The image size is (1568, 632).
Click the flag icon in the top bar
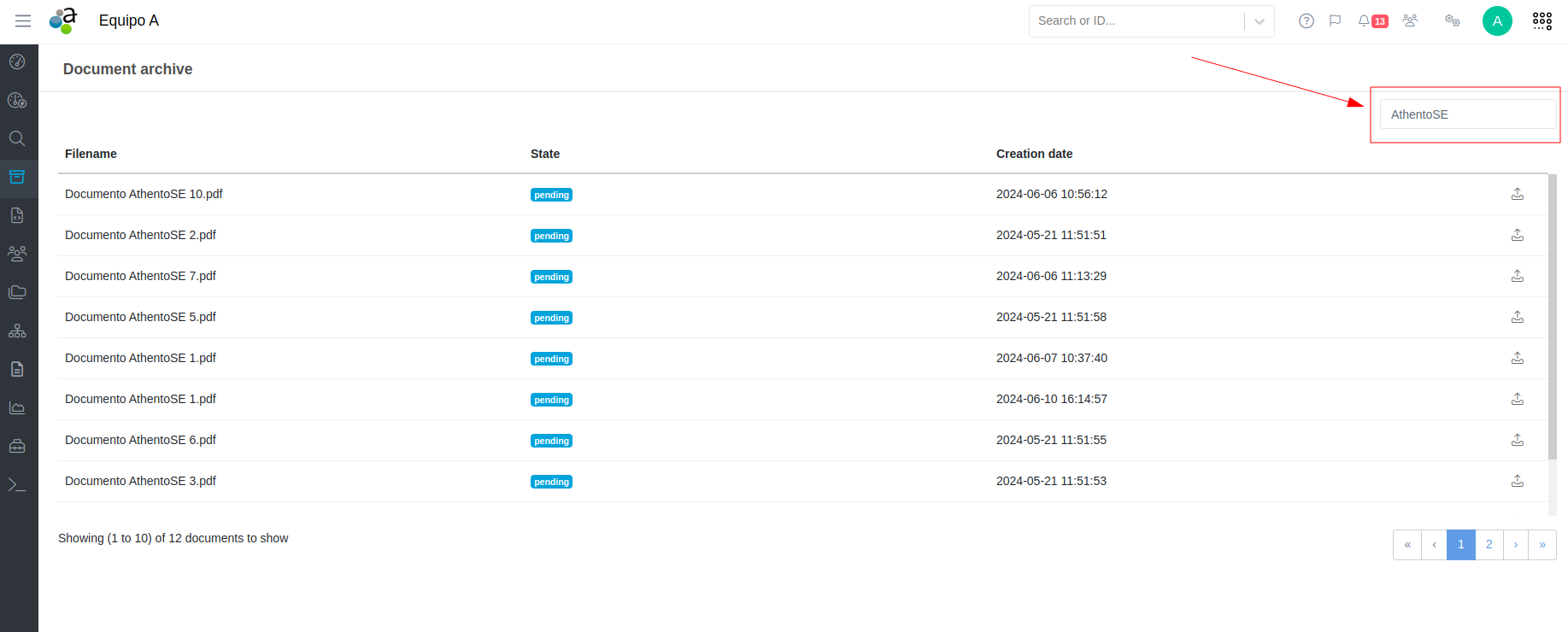(1335, 20)
